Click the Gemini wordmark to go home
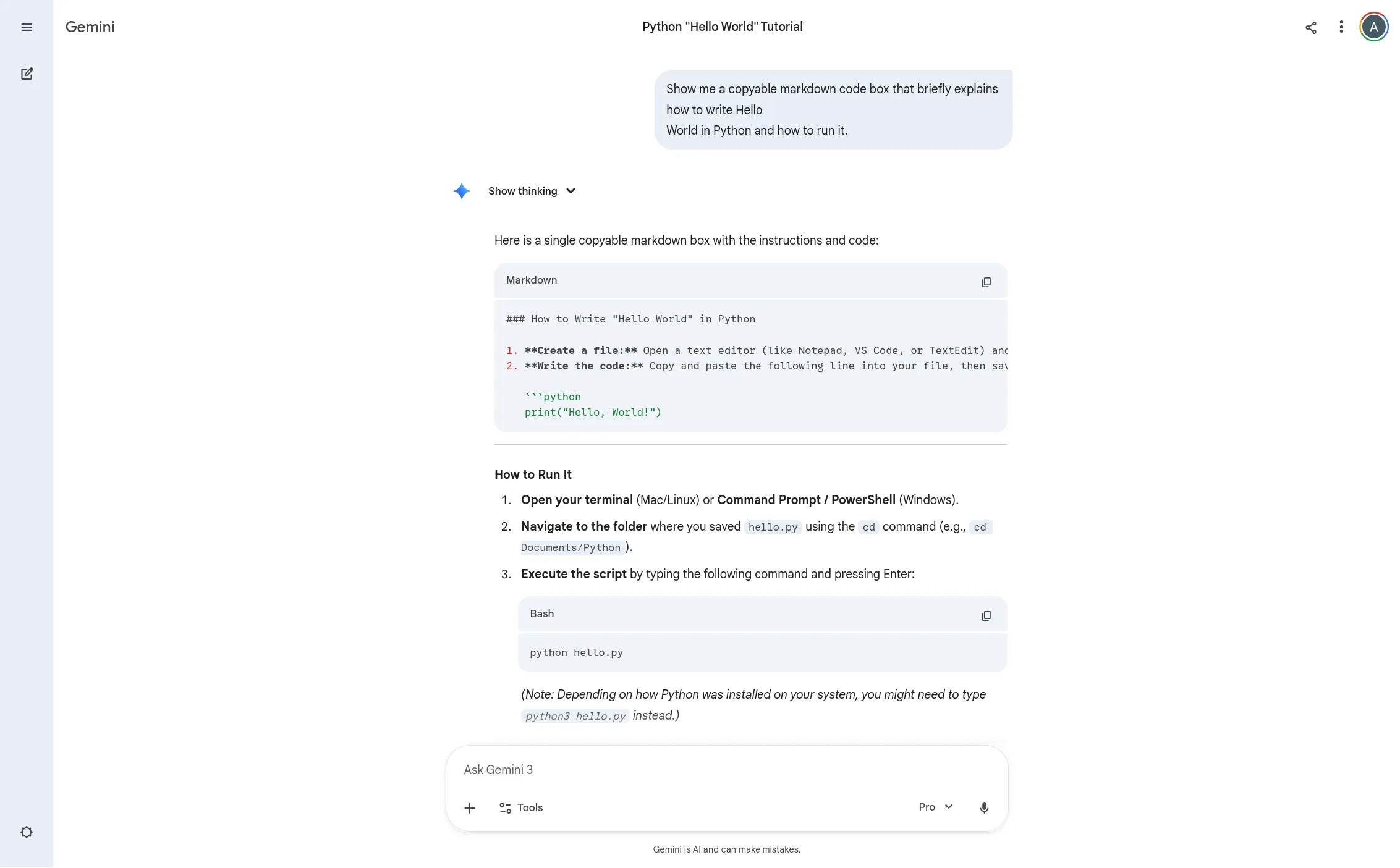 pyautogui.click(x=89, y=27)
